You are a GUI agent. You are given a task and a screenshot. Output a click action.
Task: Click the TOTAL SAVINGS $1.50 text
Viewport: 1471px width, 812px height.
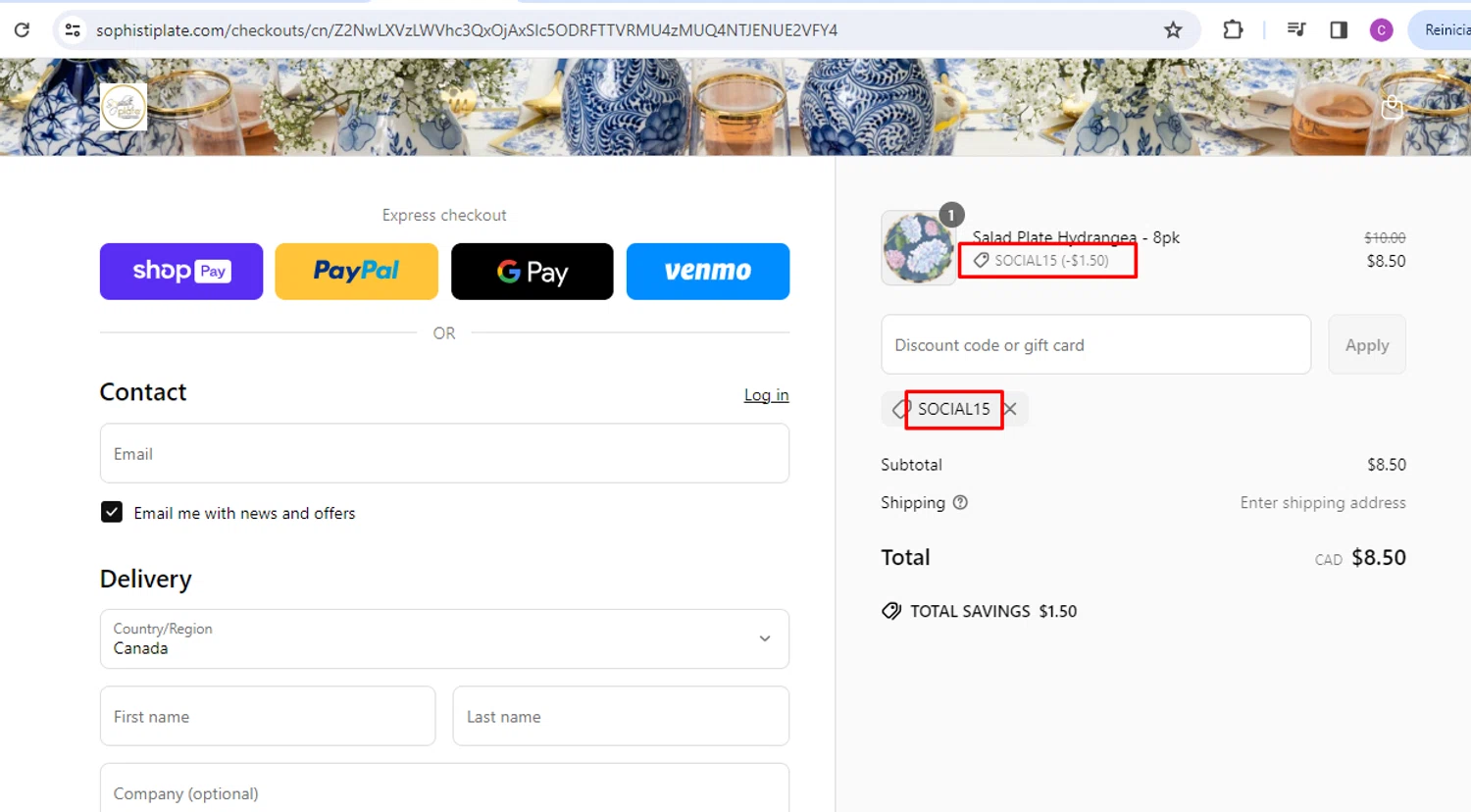993,611
